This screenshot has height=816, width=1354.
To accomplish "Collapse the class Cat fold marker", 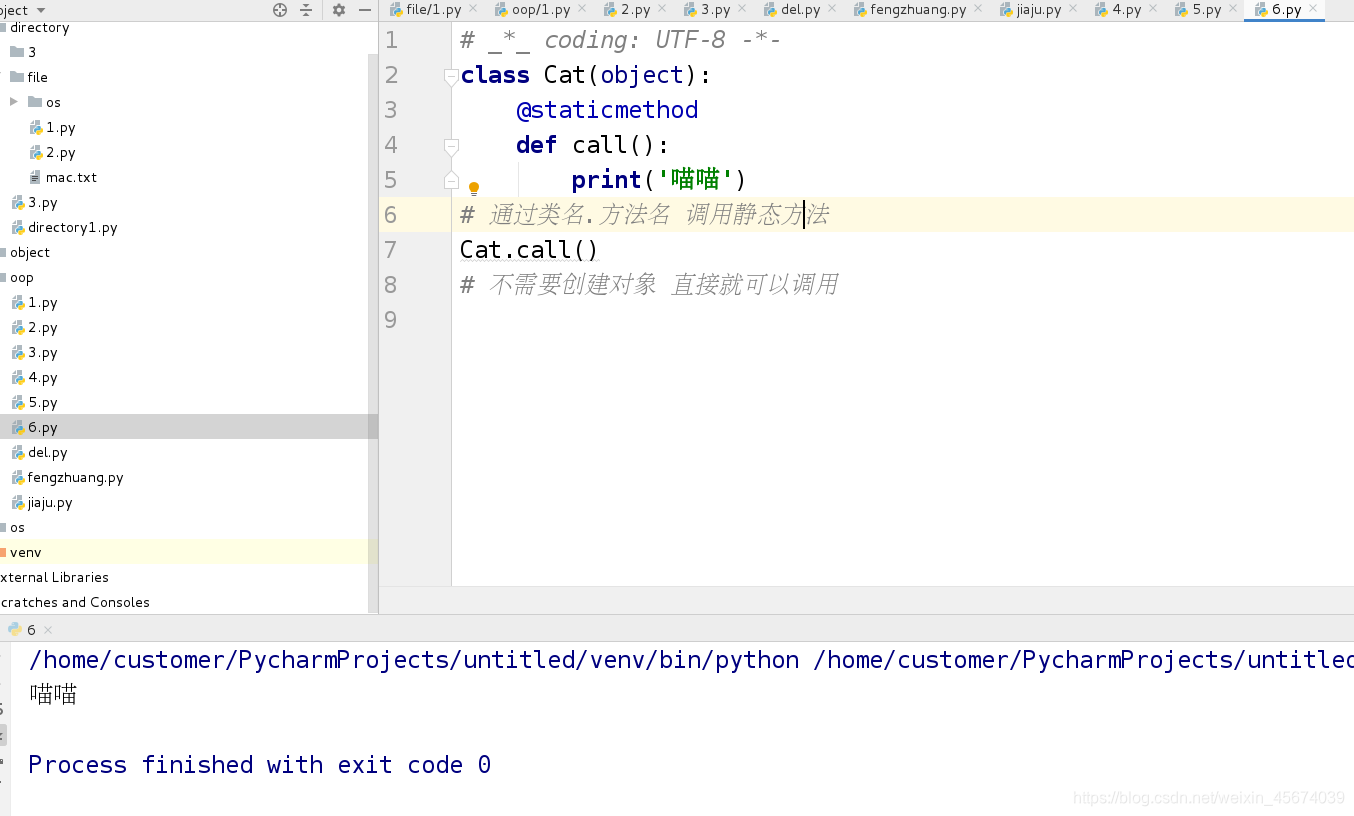I will 451,75.
